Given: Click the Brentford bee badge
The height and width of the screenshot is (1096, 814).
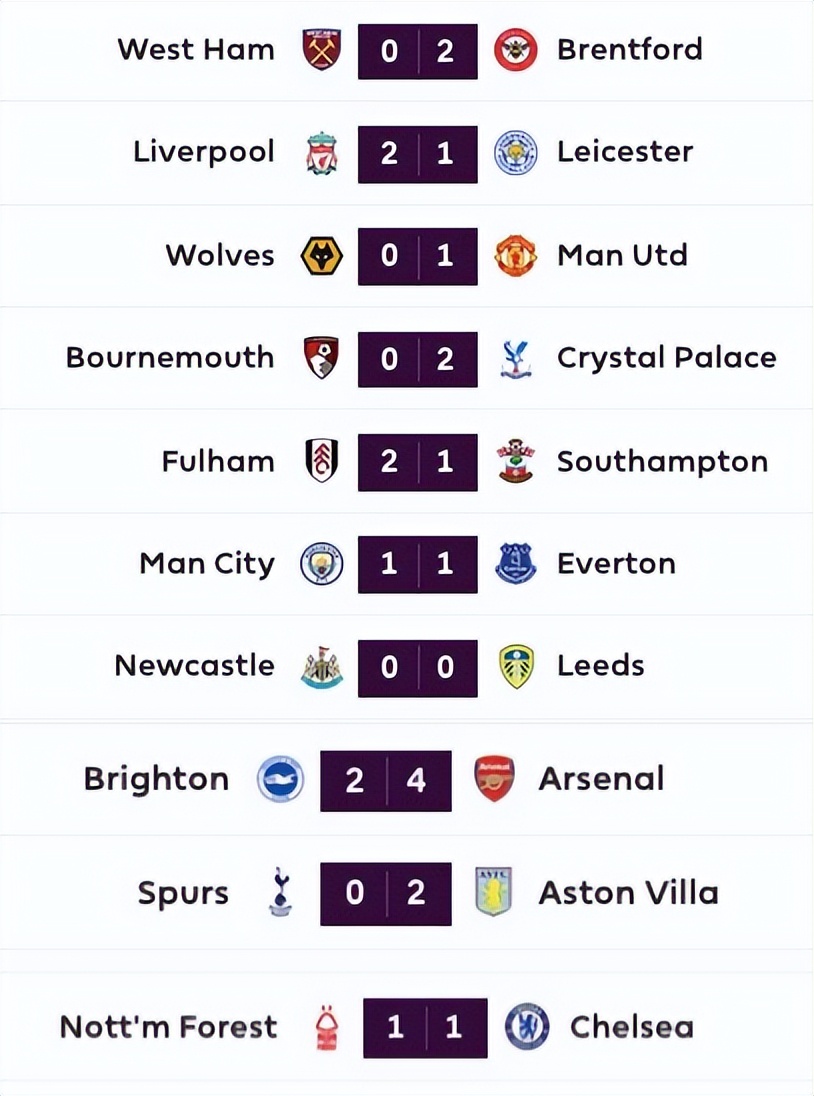Looking at the screenshot, I should coord(515,50).
